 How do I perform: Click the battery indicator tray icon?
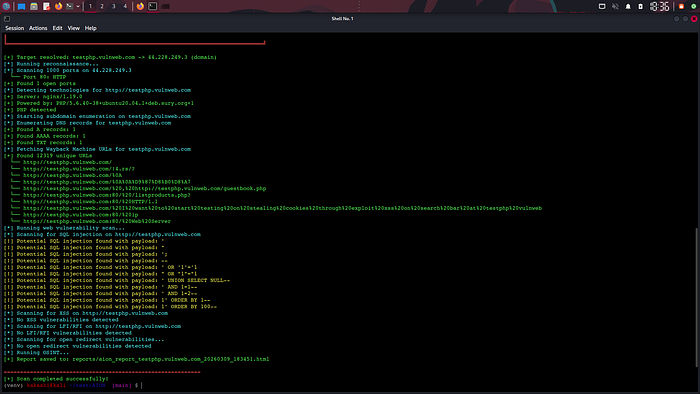pyautogui.click(x=641, y=6)
